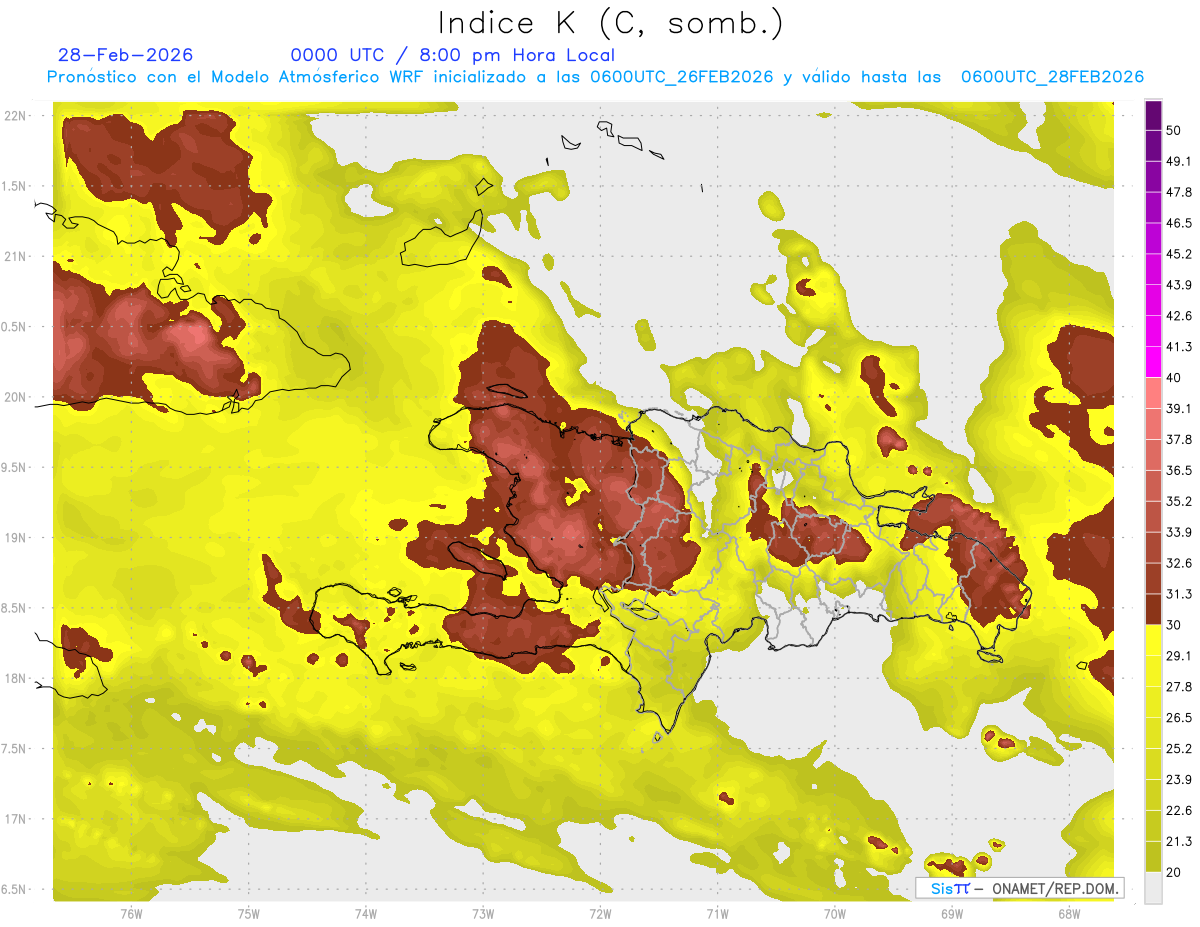Click the '22N' latitude label
The height and width of the screenshot is (927, 1200).
click(15, 116)
